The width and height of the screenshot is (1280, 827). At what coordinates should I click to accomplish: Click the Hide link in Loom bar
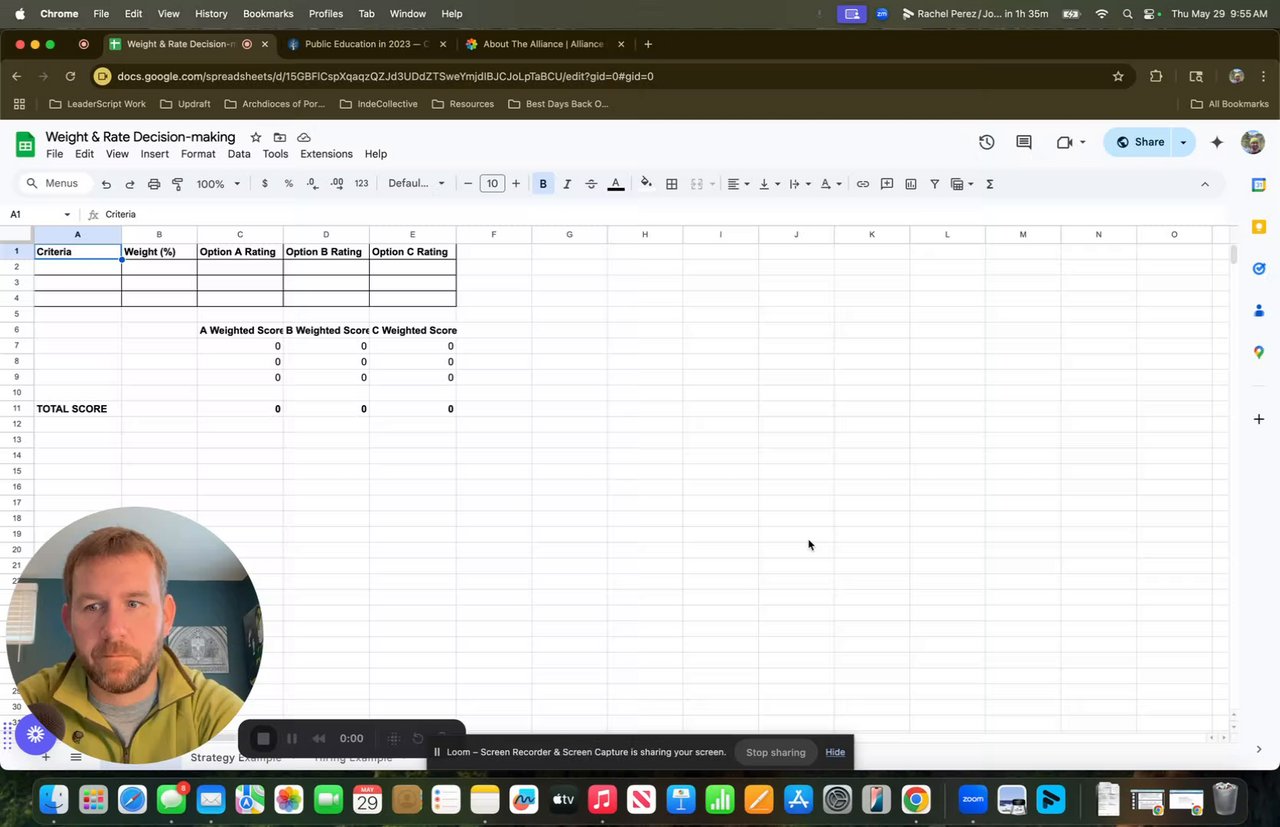pyautogui.click(x=835, y=752)
